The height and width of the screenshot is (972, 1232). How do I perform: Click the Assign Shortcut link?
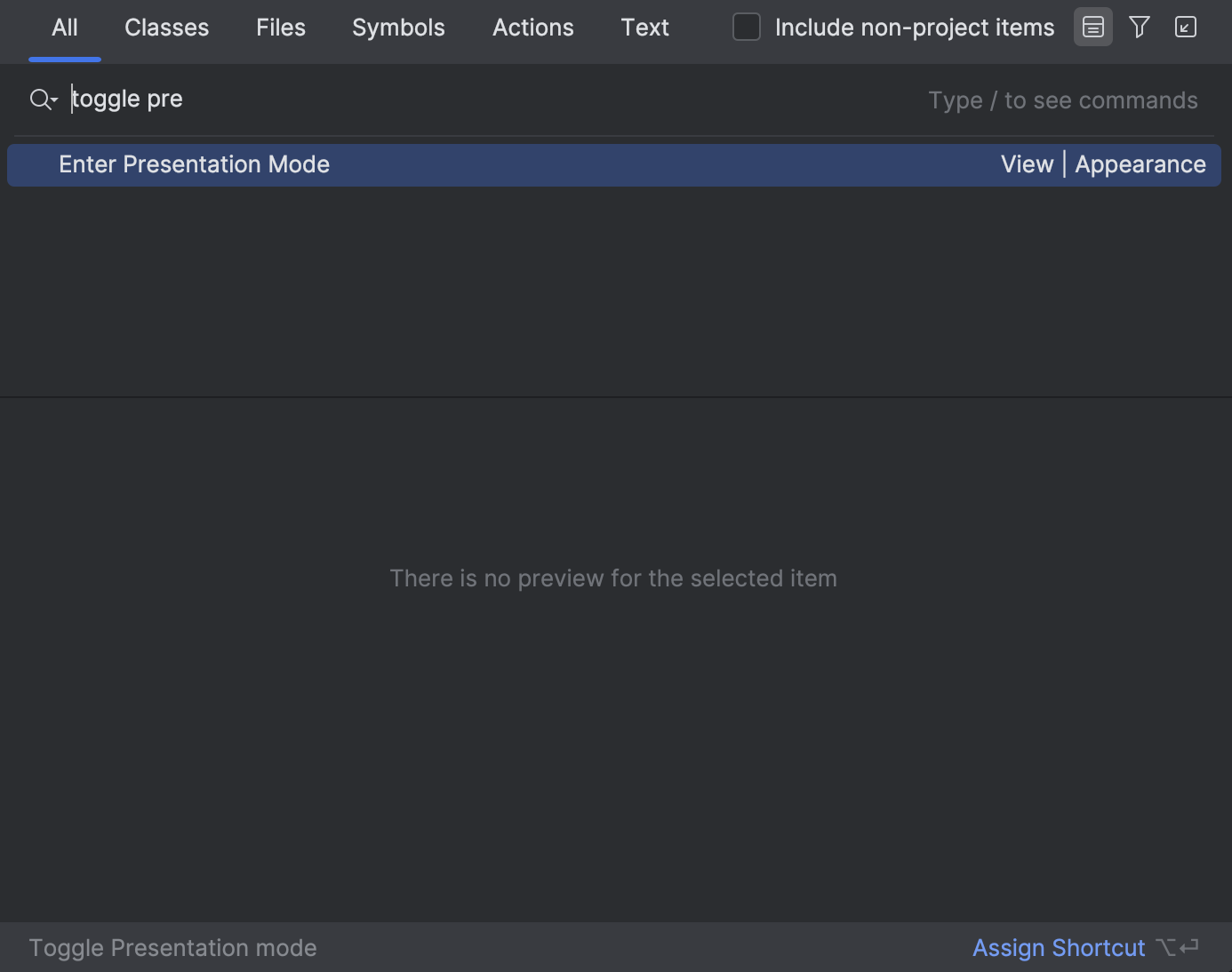(x=1058, y=947)
